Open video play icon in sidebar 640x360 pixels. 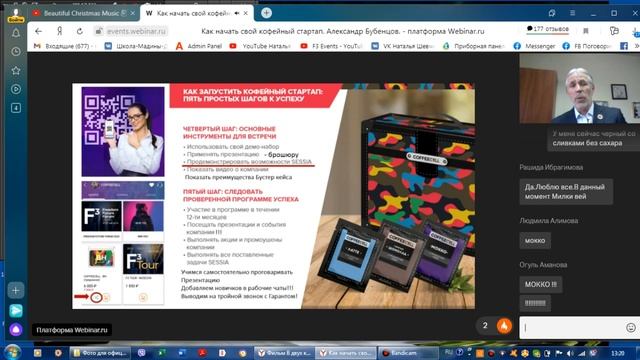coord(16,89)
